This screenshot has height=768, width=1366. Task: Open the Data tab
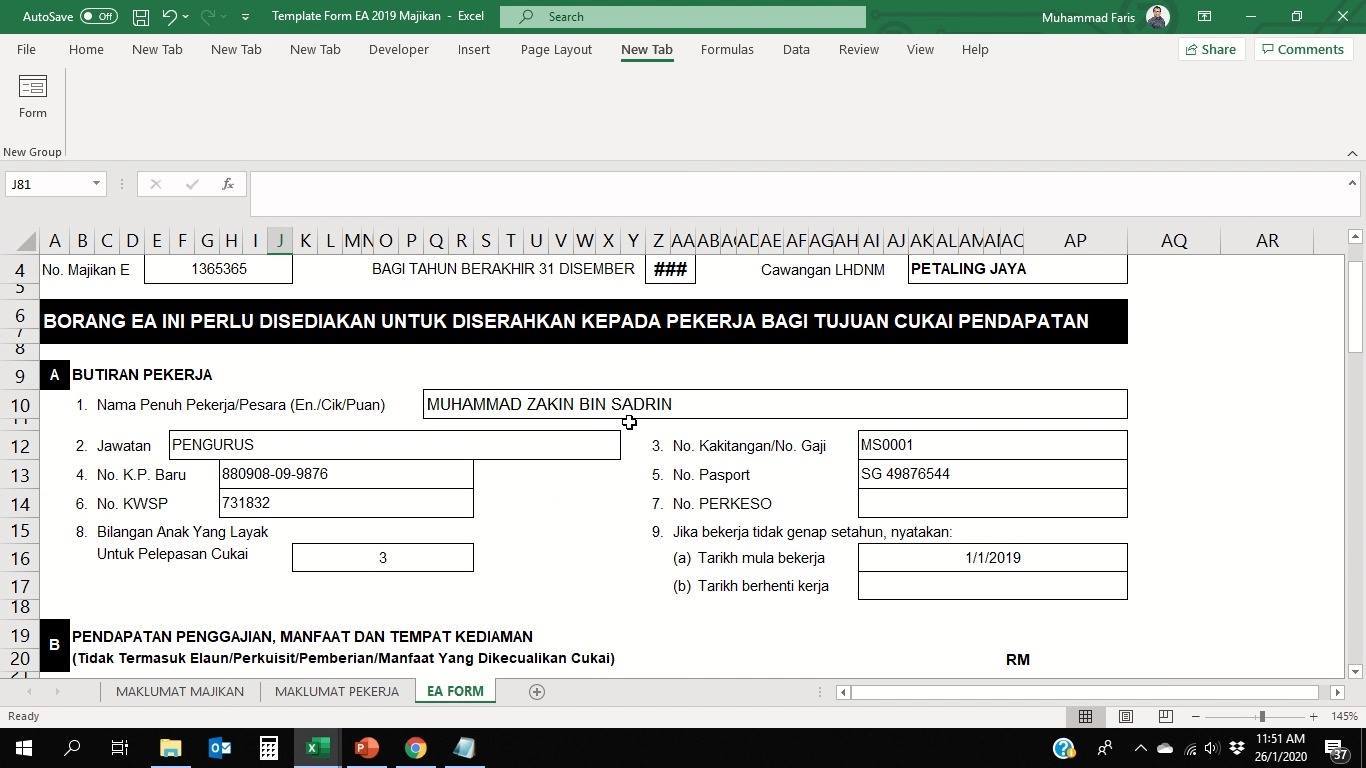(796, 49)
